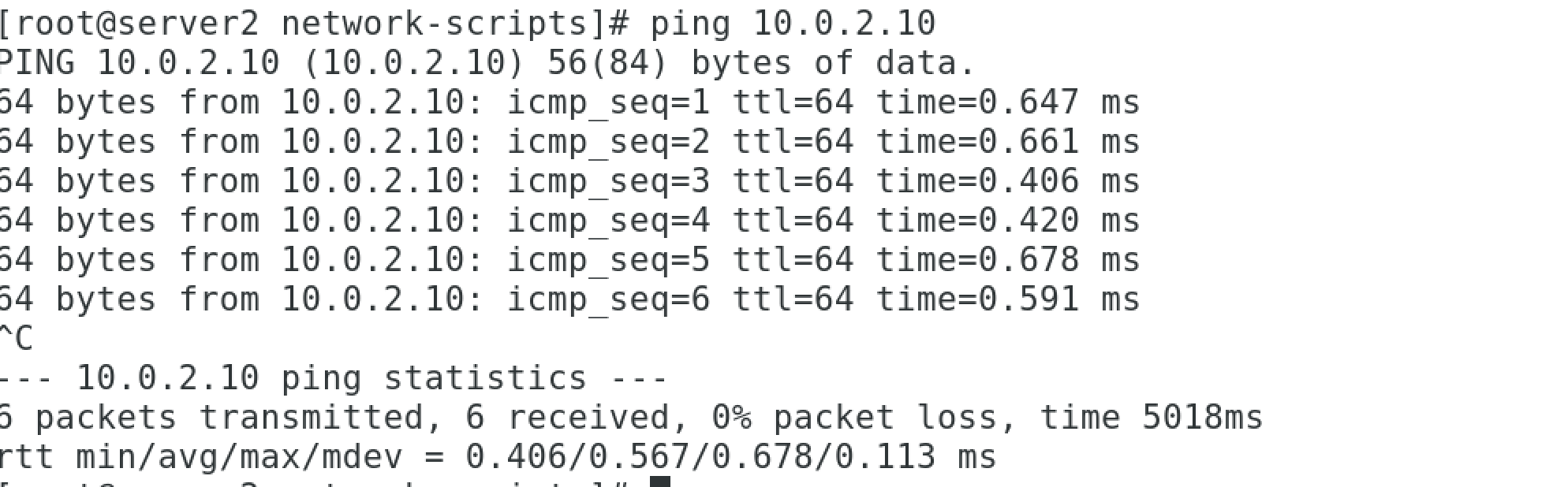
Task: Click the icmp_seq=6 reply line
Action: [x=569, y=300]
